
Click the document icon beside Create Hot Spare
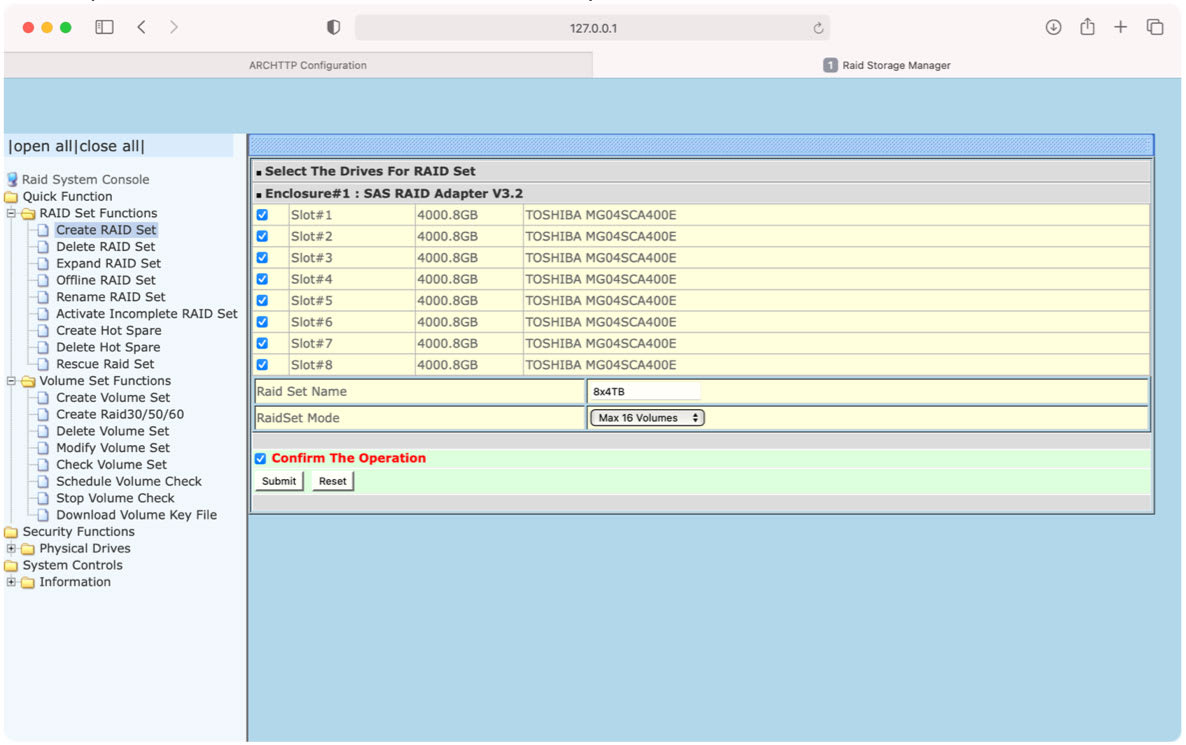[42, 330]
